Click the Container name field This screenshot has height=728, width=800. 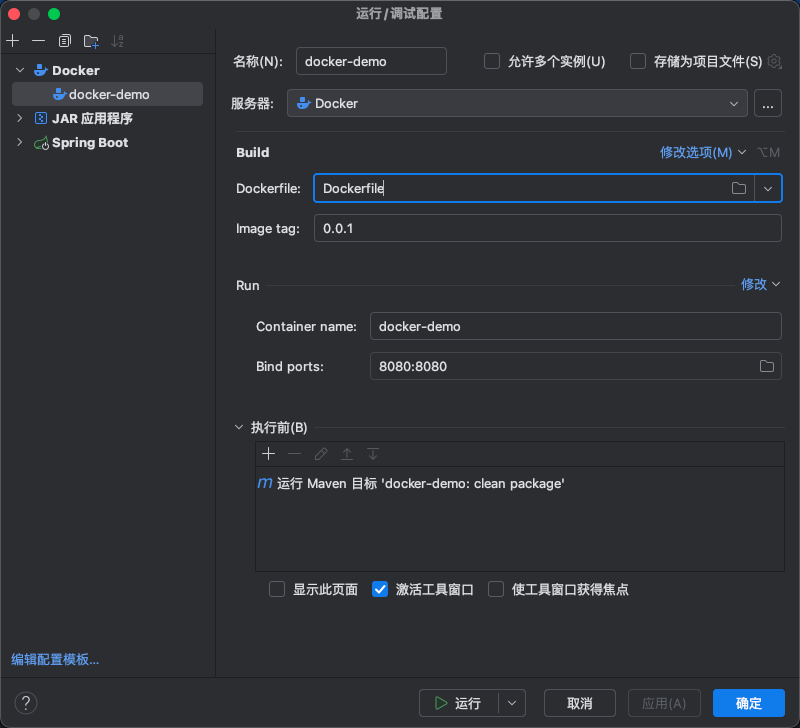pos(576,326)
